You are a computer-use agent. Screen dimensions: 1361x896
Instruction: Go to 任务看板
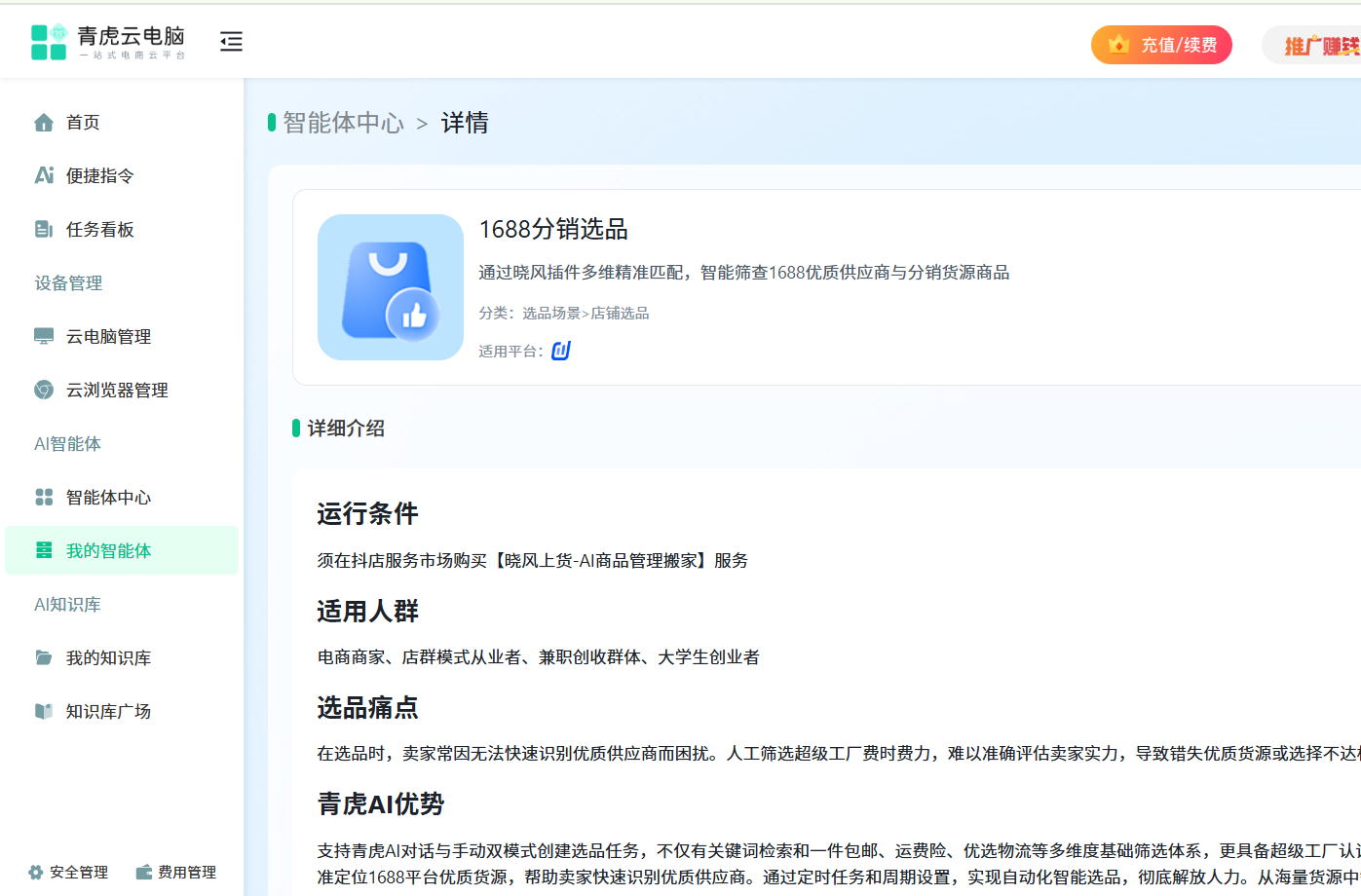122,229
